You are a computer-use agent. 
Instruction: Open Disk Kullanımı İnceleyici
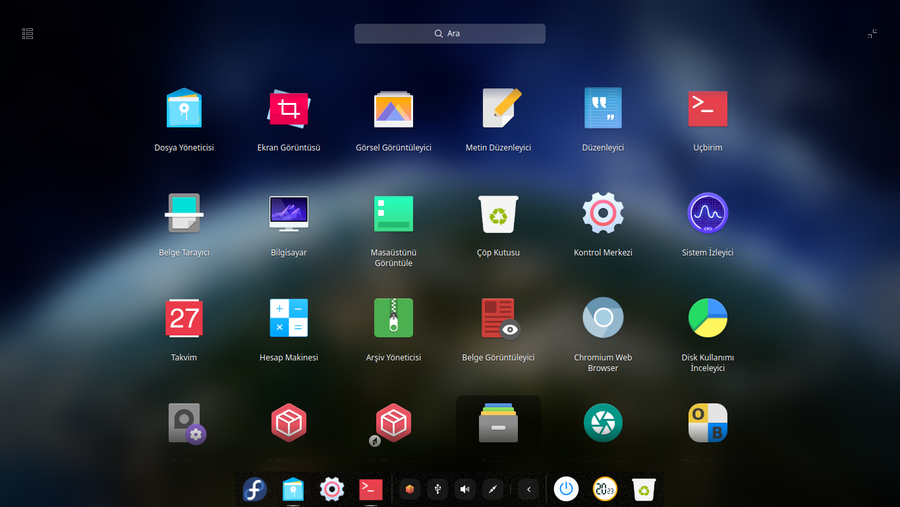[x=708, y=318]
